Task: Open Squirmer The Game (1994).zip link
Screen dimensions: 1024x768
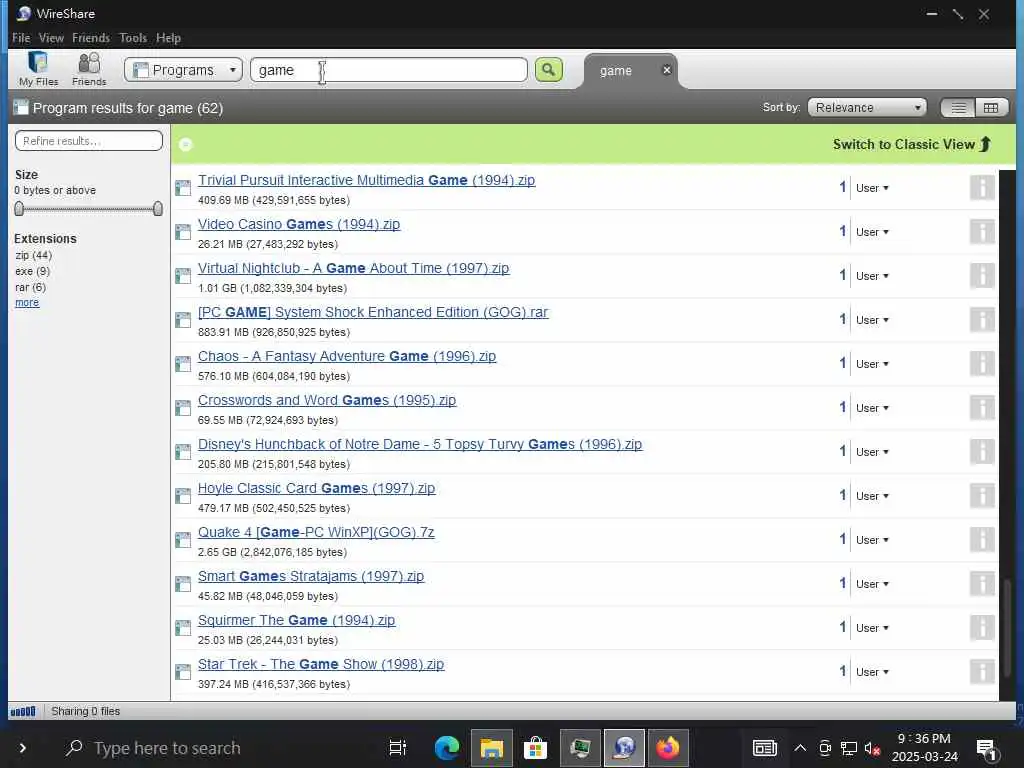Action: (x=296, y=620)
